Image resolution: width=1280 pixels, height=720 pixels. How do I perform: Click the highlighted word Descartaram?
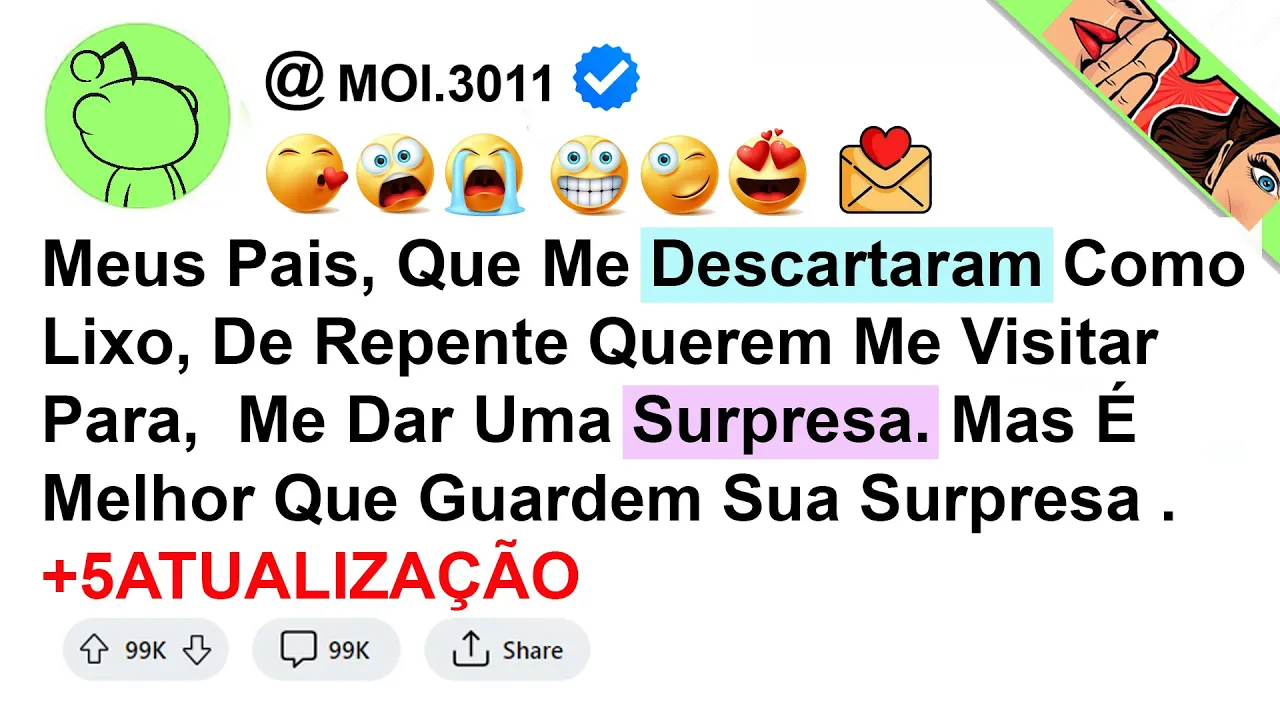click(847, 265)
